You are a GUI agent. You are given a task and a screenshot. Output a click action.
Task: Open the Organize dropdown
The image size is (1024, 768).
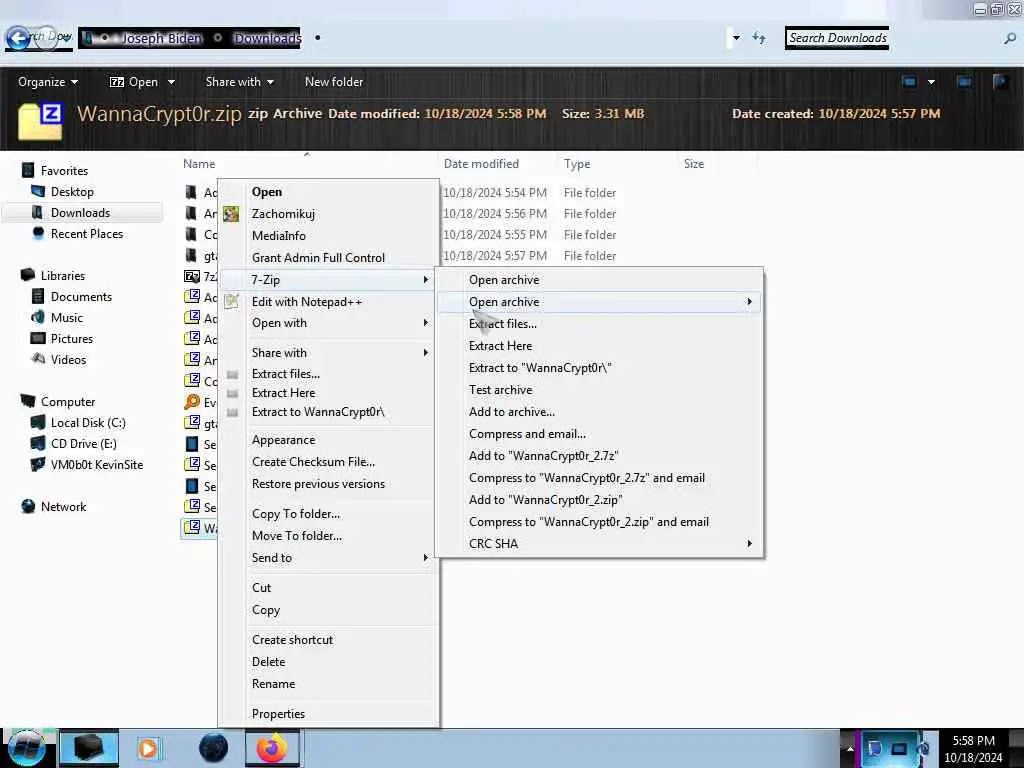pos(48,82)
